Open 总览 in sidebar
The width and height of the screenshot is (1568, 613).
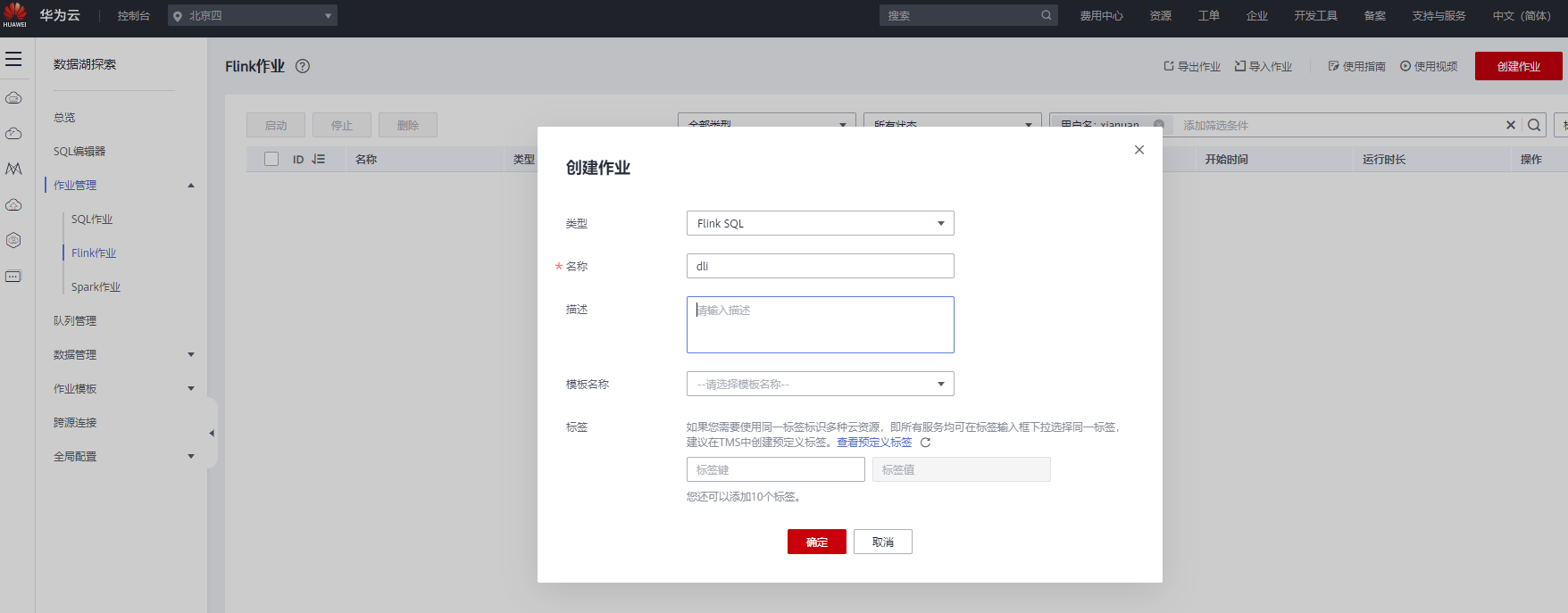[x=64, y=118]
